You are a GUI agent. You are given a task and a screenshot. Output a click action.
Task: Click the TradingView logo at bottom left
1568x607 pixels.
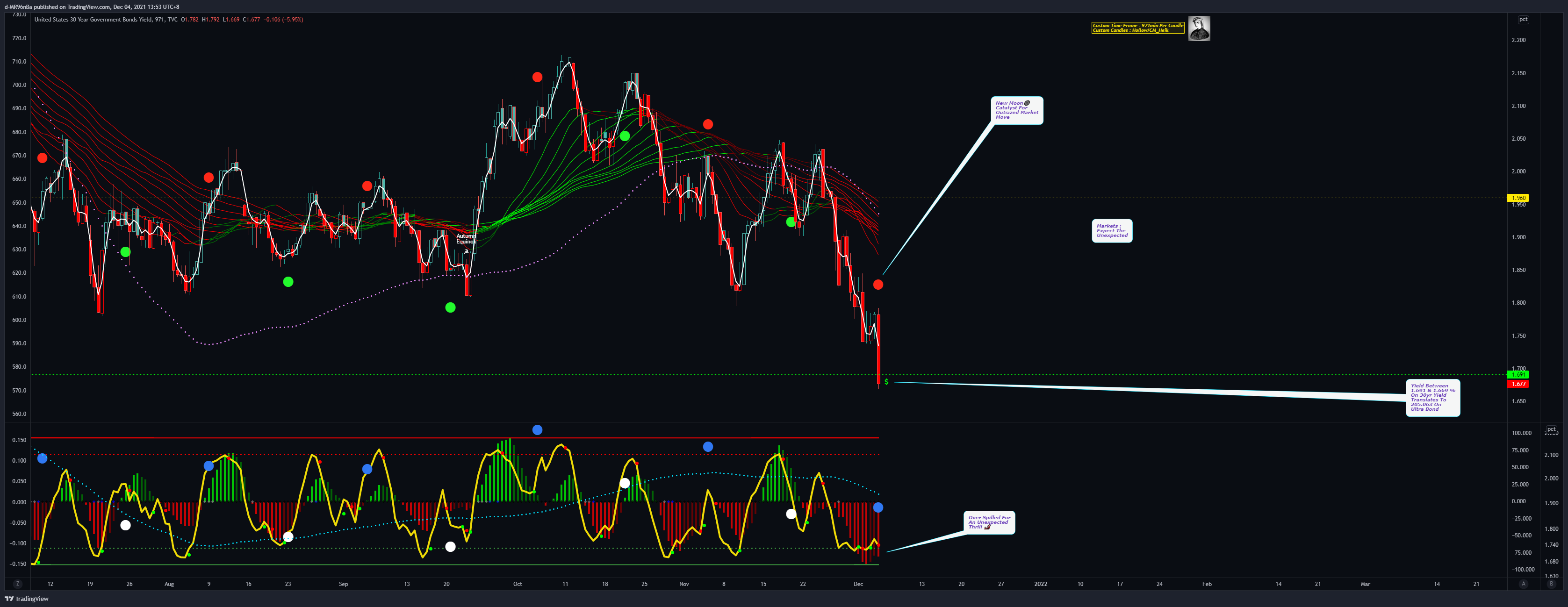coord(27,599)
